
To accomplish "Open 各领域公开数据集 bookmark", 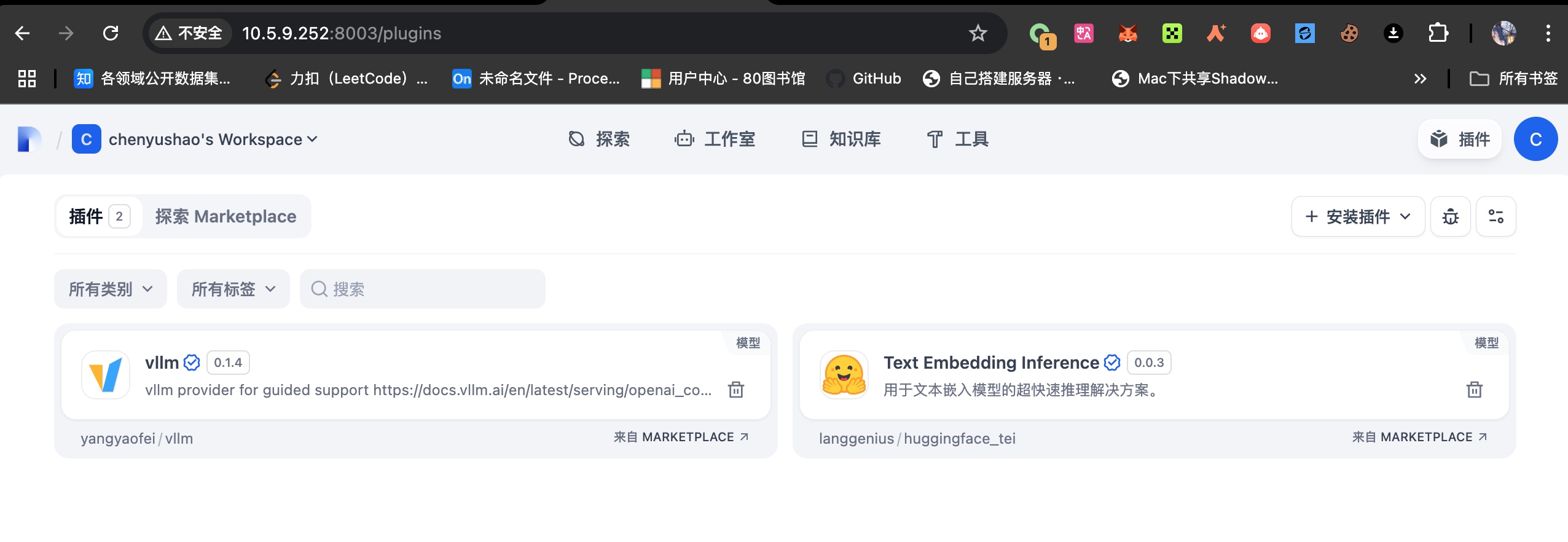I will tap(152, 79).
